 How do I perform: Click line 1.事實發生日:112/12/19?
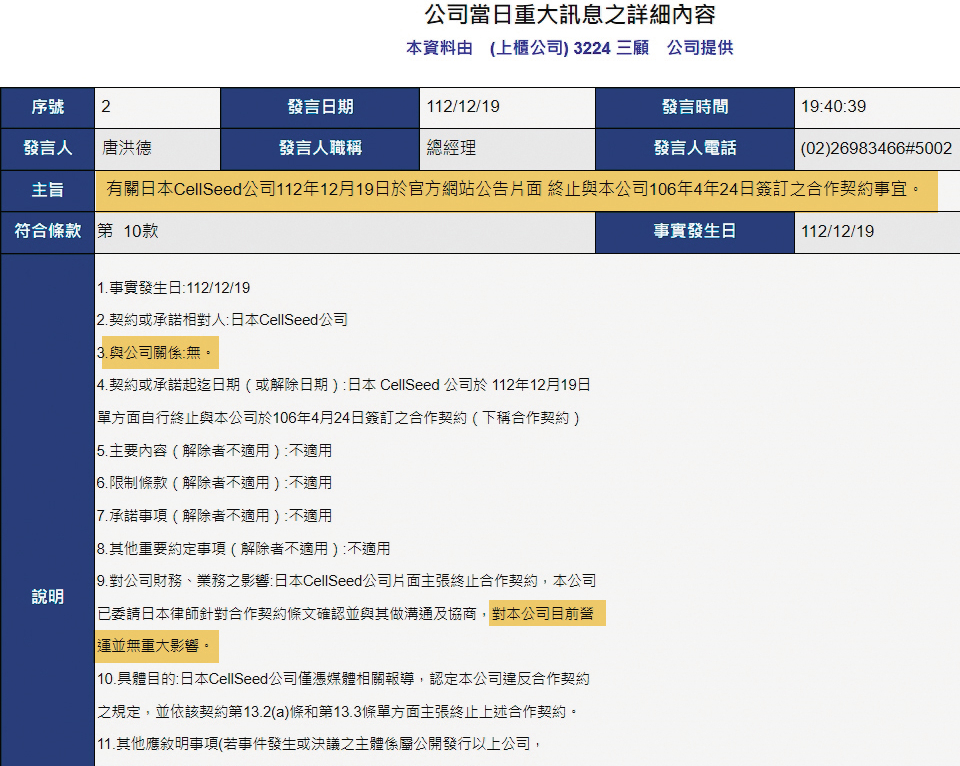click(x=174, y=288)
